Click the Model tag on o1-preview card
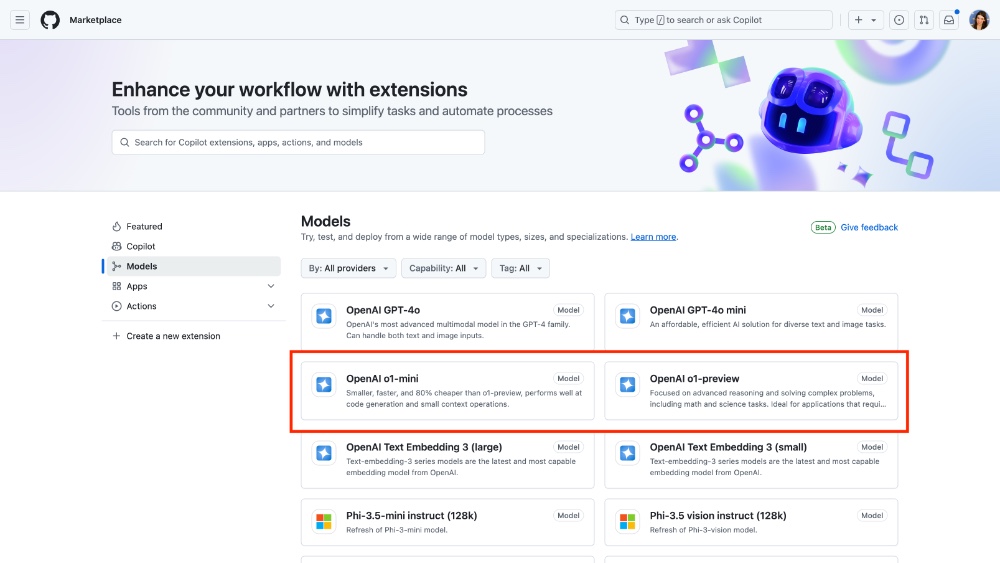 (x=872, y=379)
